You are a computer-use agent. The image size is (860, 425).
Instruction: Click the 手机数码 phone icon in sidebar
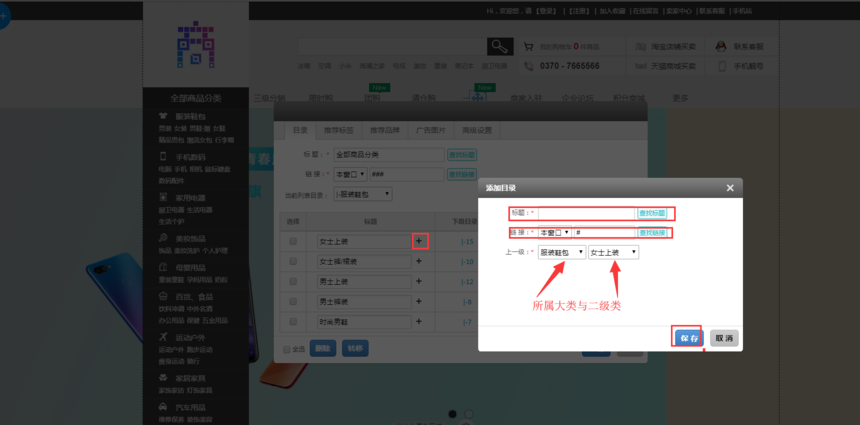coord(163,156)
